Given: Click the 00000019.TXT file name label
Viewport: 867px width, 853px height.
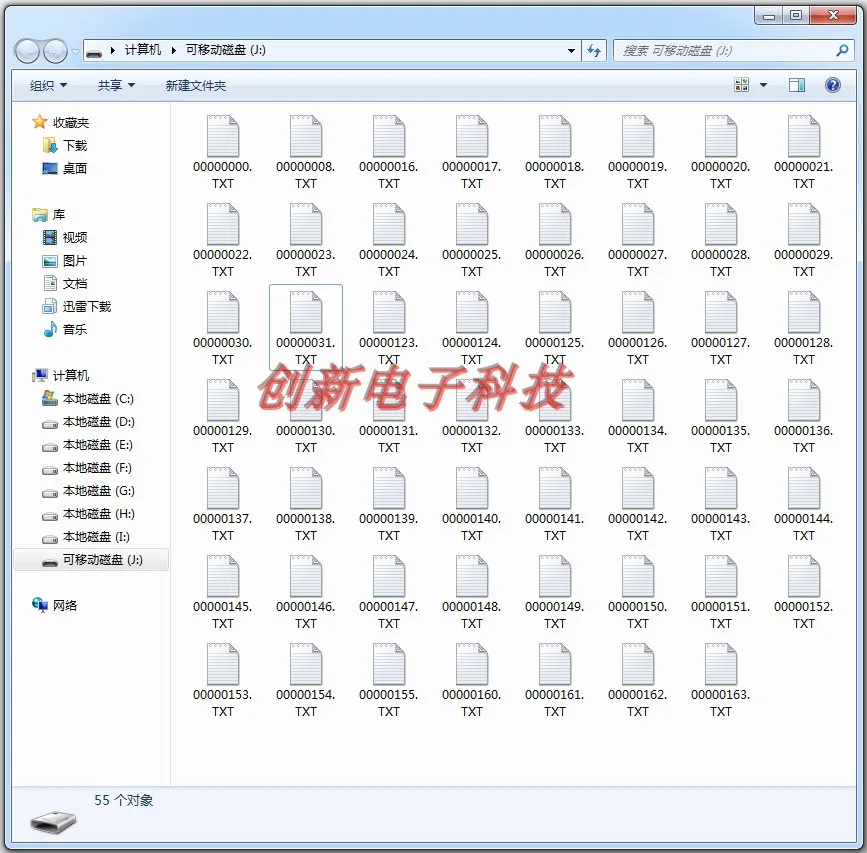Looking at the screenshot, I should pos(638,175).
